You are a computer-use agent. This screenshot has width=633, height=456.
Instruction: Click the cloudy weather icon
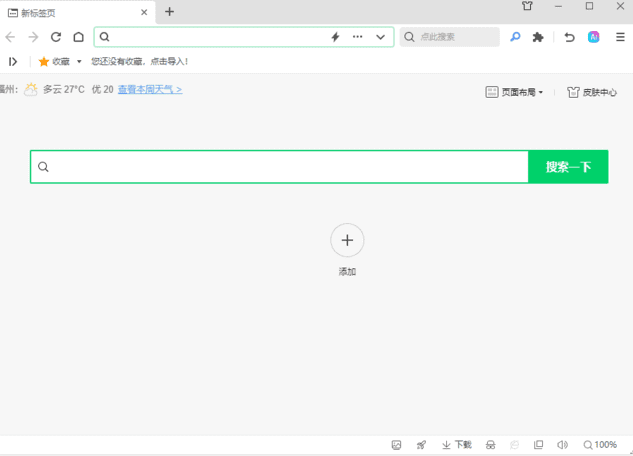click(31, 89)
